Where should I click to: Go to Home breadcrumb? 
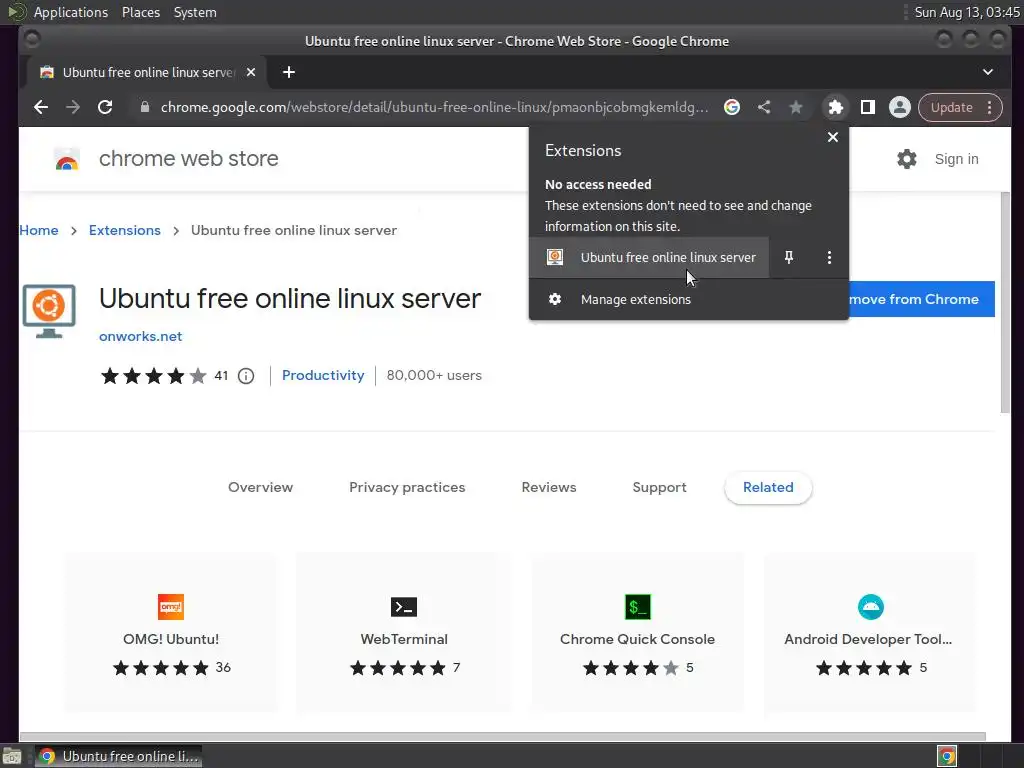pyautogui.click(x=39, y=230)
